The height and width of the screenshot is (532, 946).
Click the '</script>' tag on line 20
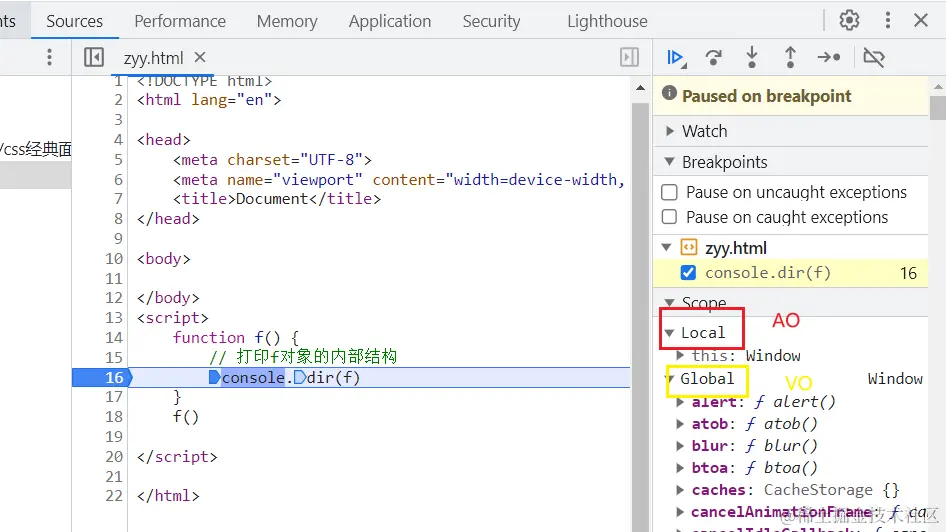[177, 457]
